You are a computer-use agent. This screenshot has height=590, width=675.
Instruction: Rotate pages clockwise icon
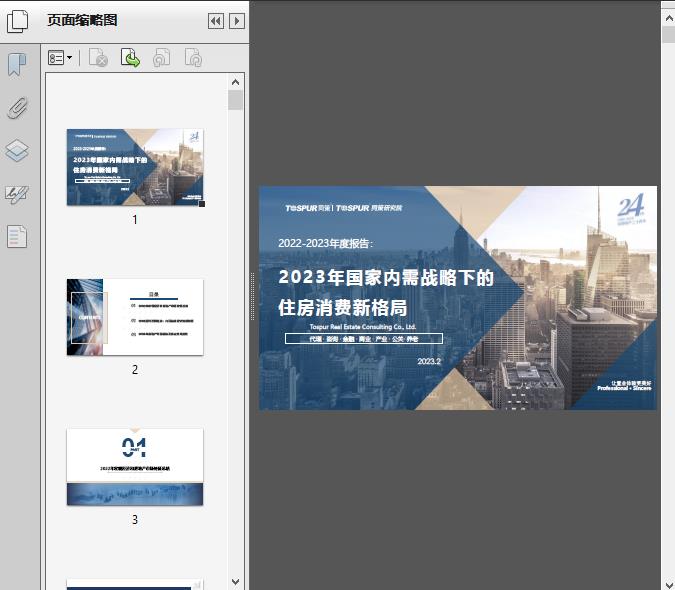coord(193,58)
